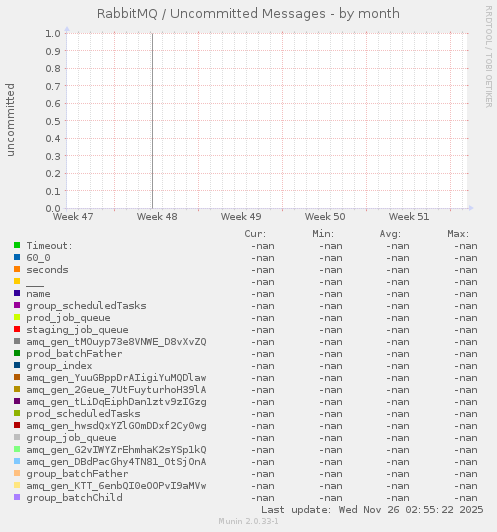Click the 'Munin 2.0.33-1' footer text
The width and height of the screenshot is (497, 532).
(248, 521)
